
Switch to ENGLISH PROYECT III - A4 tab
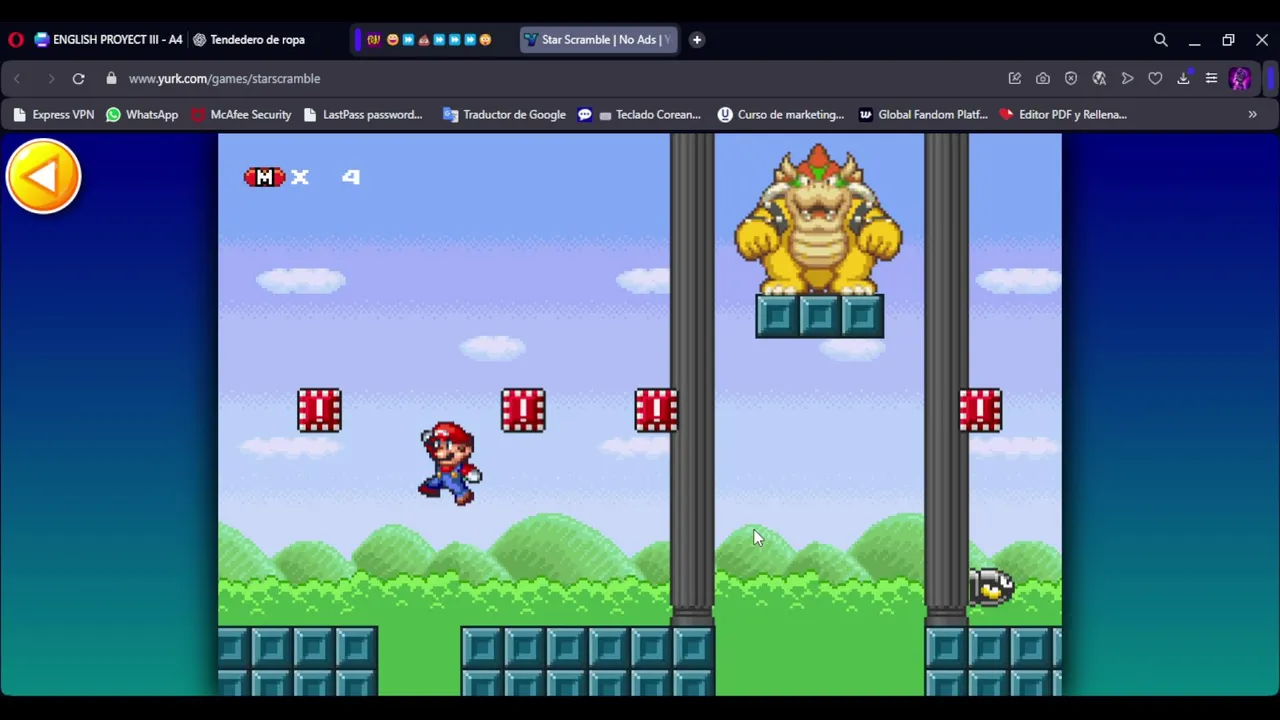pos(108,40)
